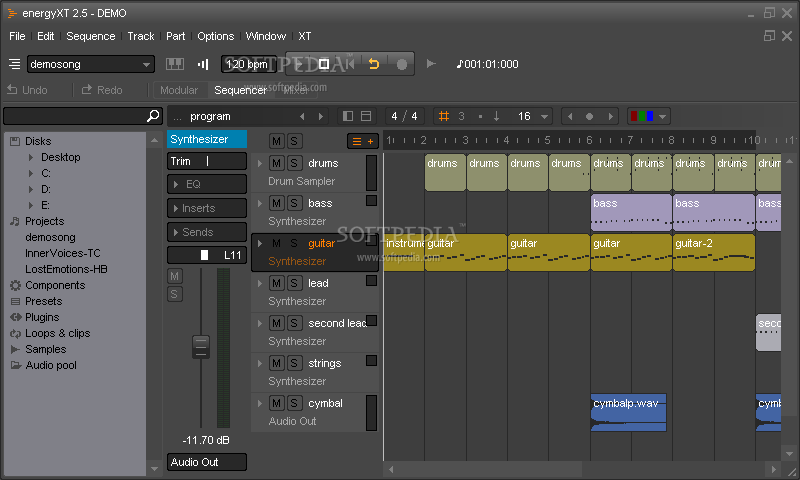Click the down arrow snap icon
The width and height of the screenshot is (800, 480).
pos(496,116)
